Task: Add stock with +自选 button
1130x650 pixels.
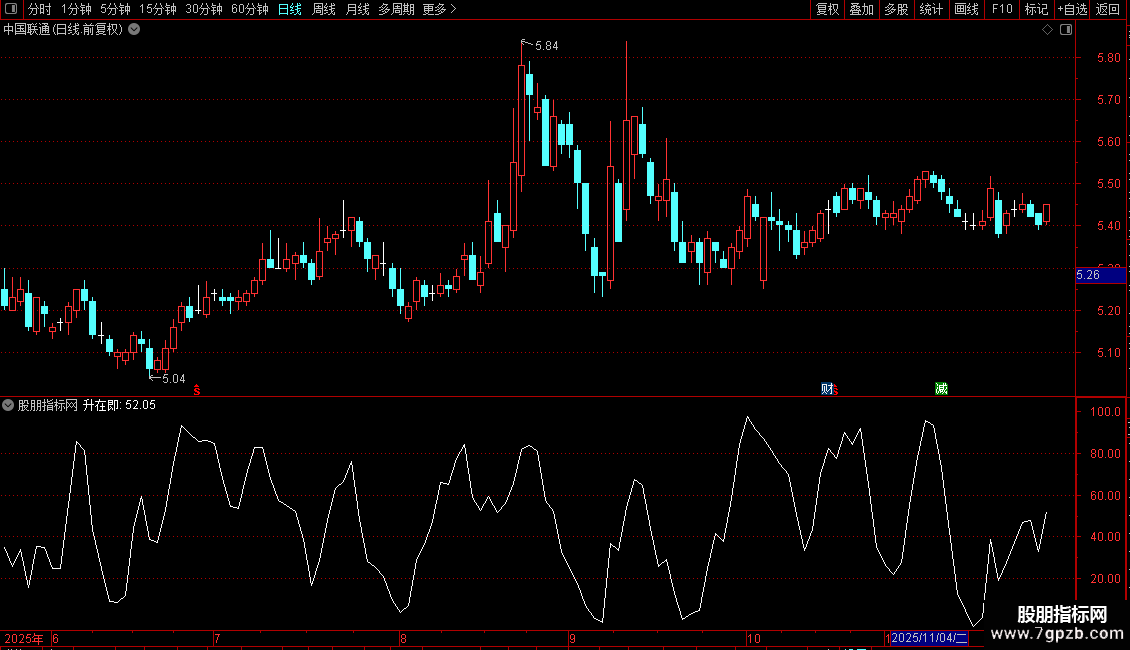Action: coord(1072,9)
